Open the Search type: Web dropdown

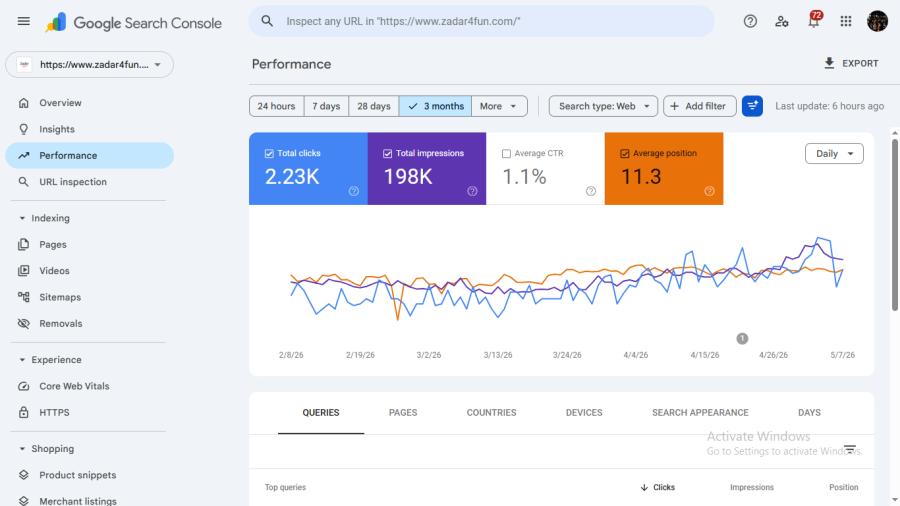coord(603,106)
